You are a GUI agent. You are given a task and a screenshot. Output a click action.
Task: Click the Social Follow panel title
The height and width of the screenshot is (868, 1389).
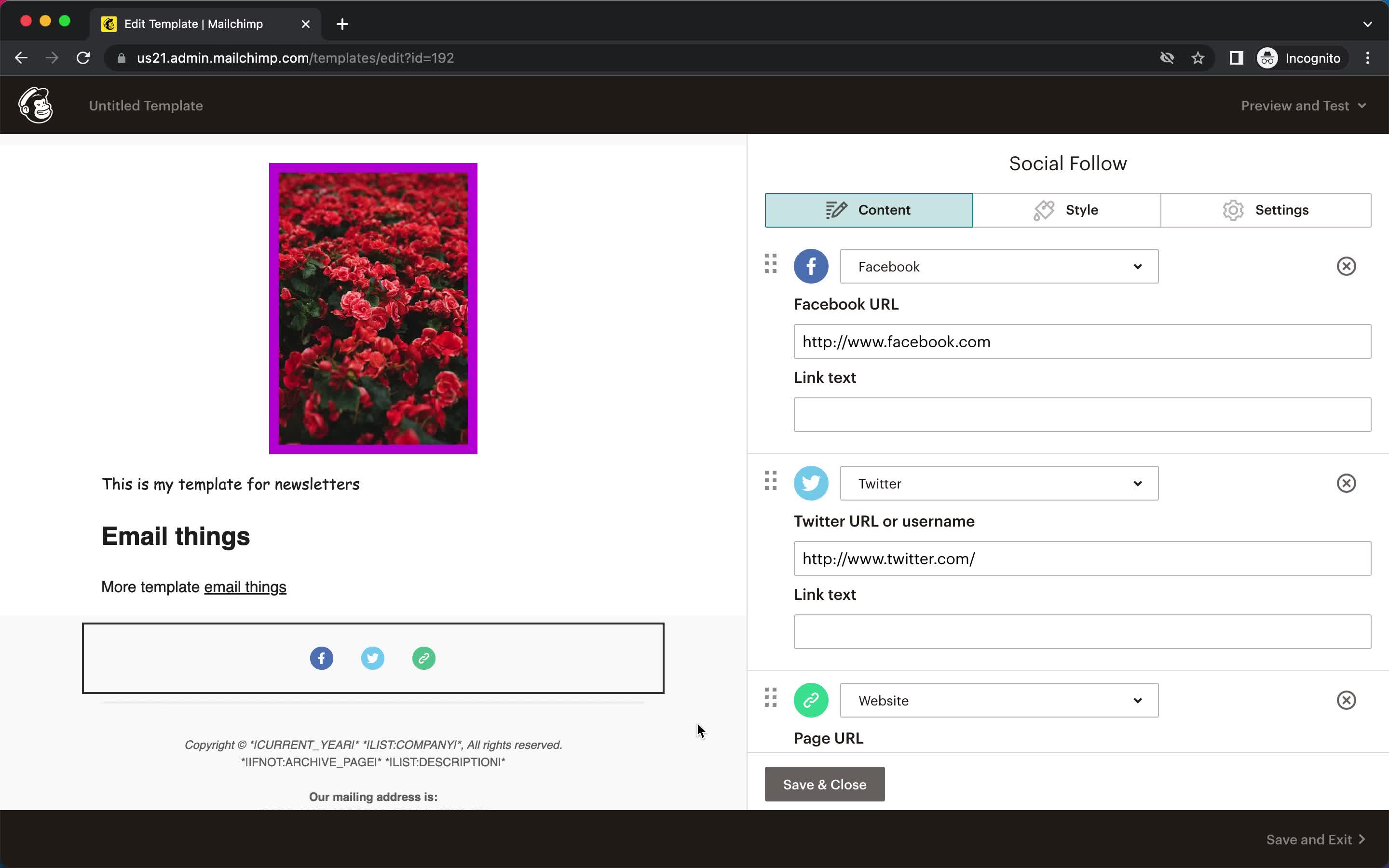(x=1068, y=163)
